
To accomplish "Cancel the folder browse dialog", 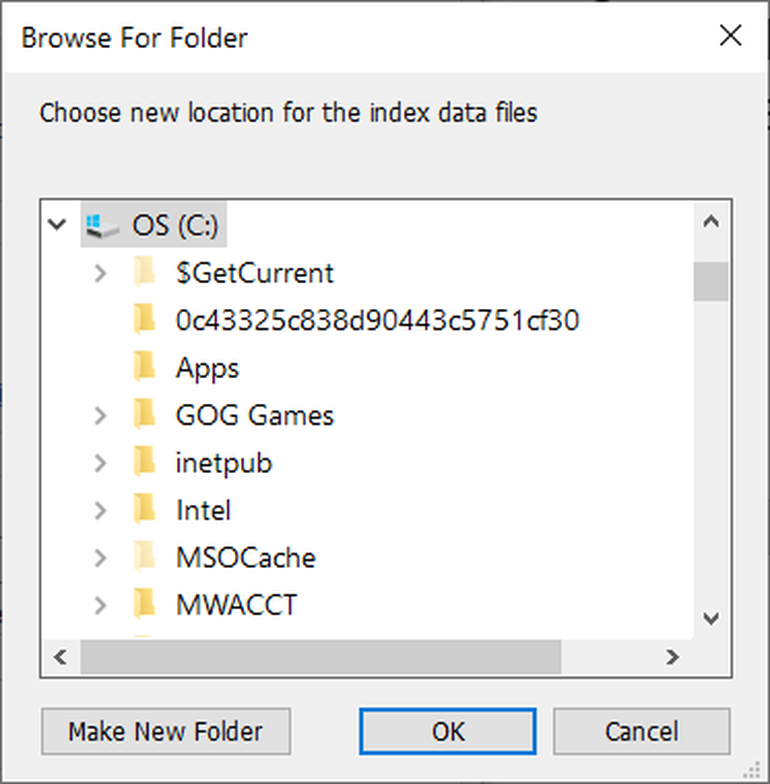I will point(641,731).
